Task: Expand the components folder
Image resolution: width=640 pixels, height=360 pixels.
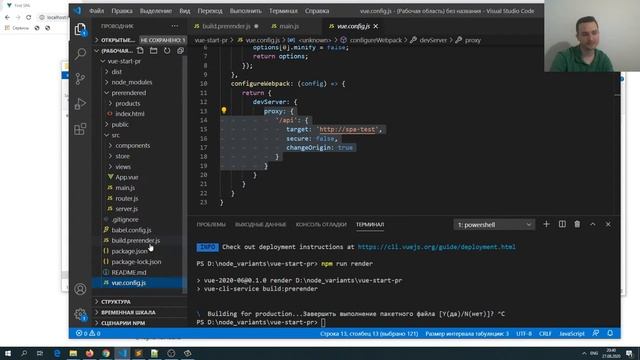Action: (132, 146)
